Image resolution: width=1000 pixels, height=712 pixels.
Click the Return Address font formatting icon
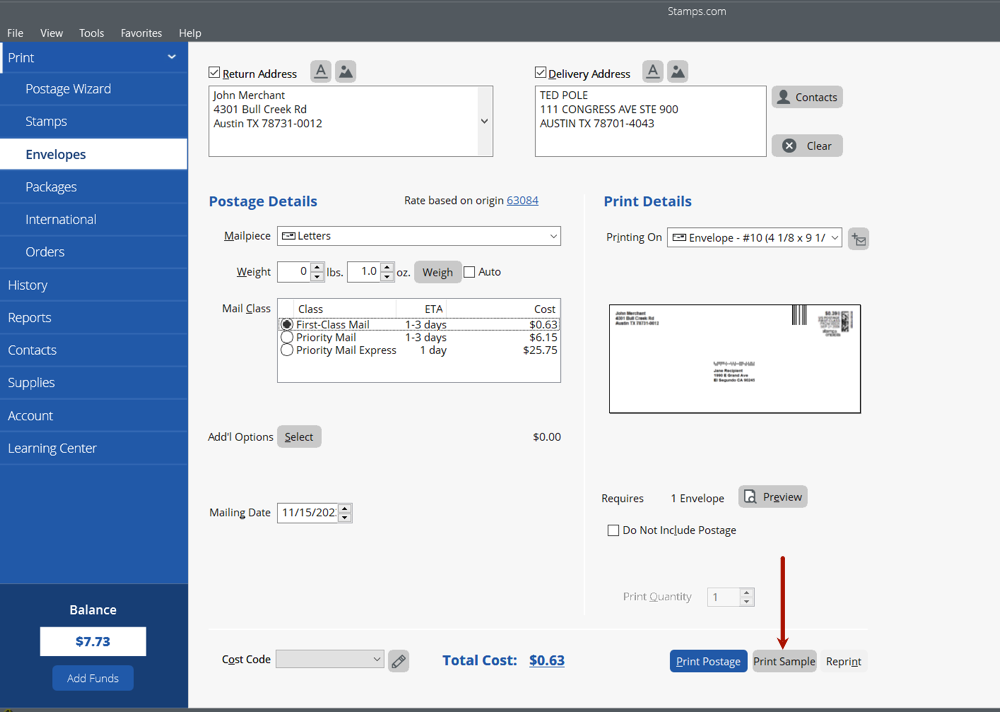pos(320,72)
